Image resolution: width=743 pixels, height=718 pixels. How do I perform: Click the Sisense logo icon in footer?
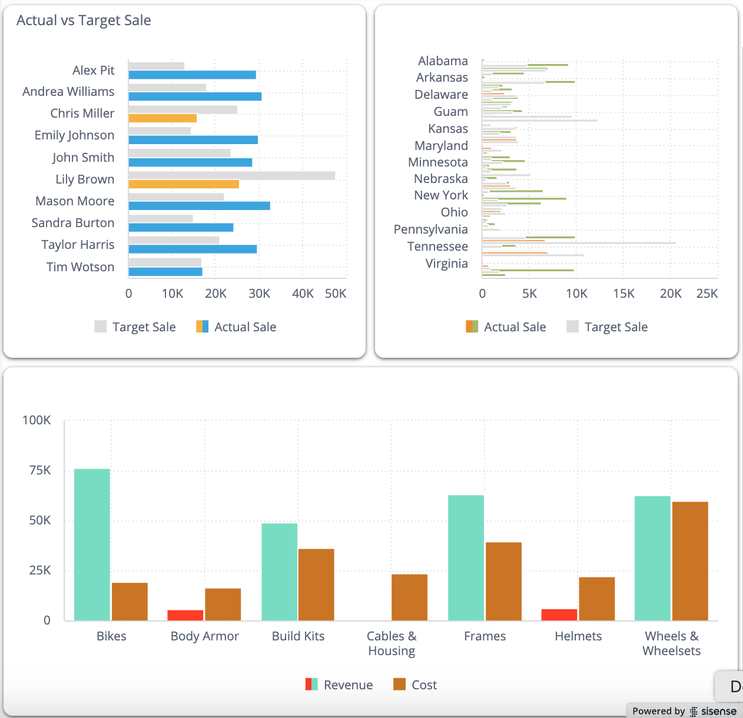[x=694, y=711]
